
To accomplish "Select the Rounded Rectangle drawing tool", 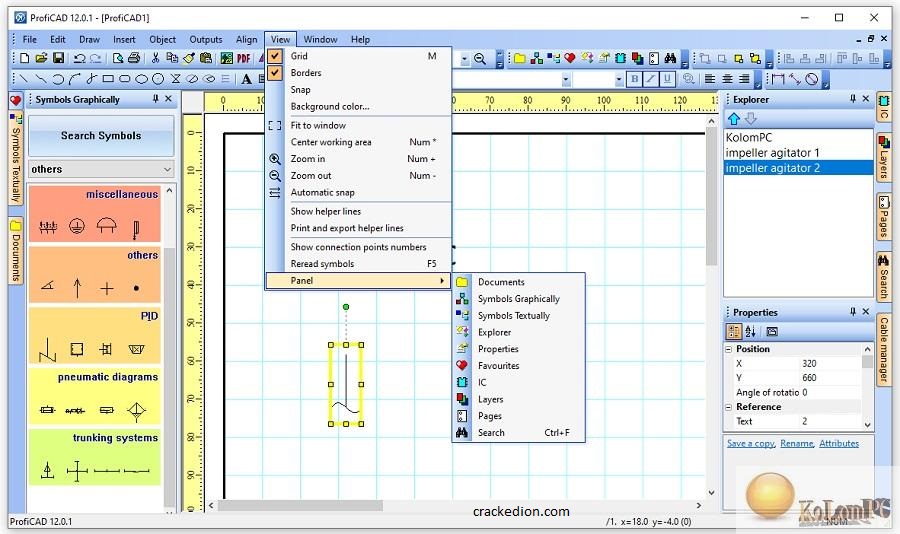I will 125,79.
